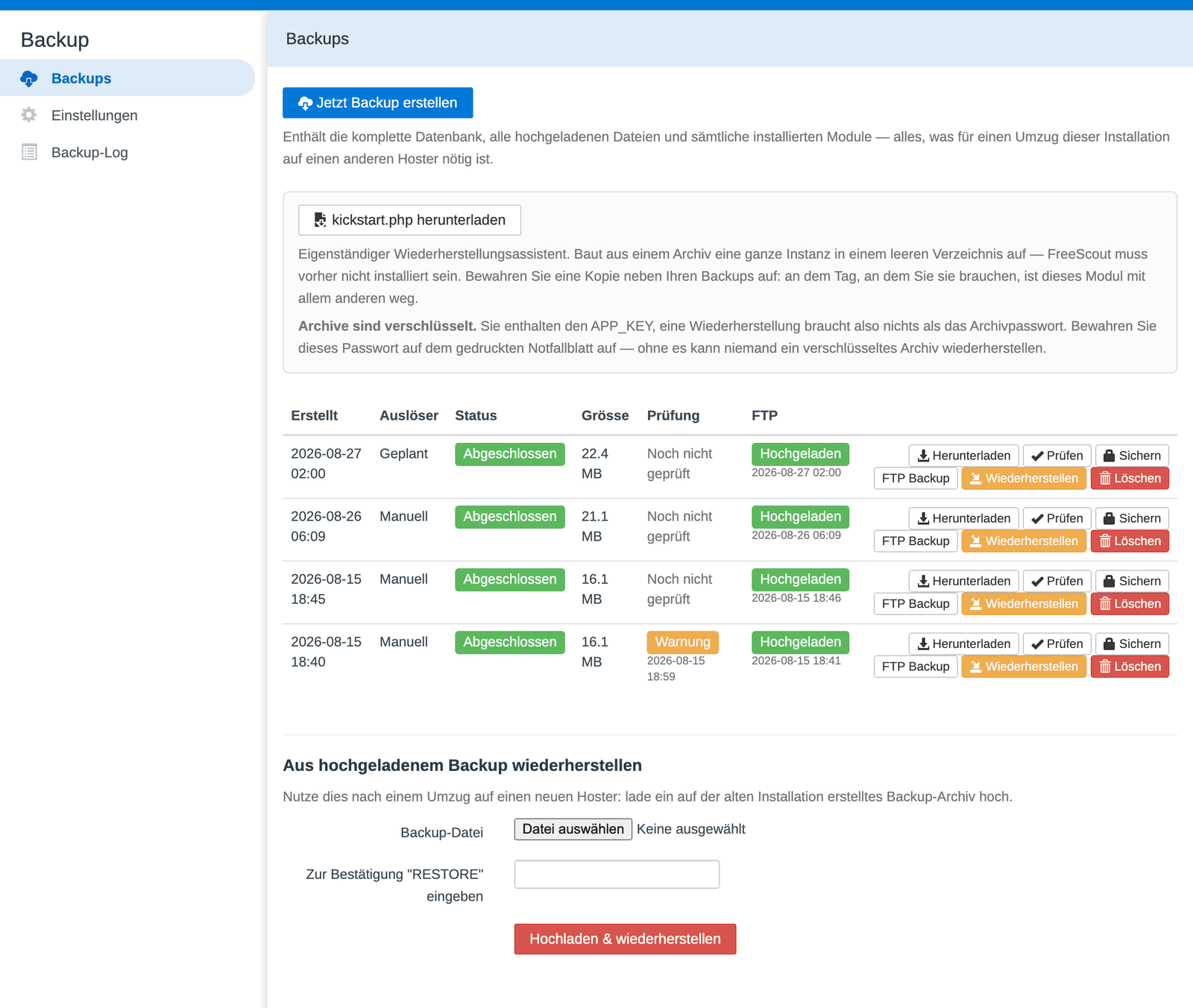
Task: Check the 2026-08-26 06:09 backup with Prüfen
Action: pos(1057,518)
